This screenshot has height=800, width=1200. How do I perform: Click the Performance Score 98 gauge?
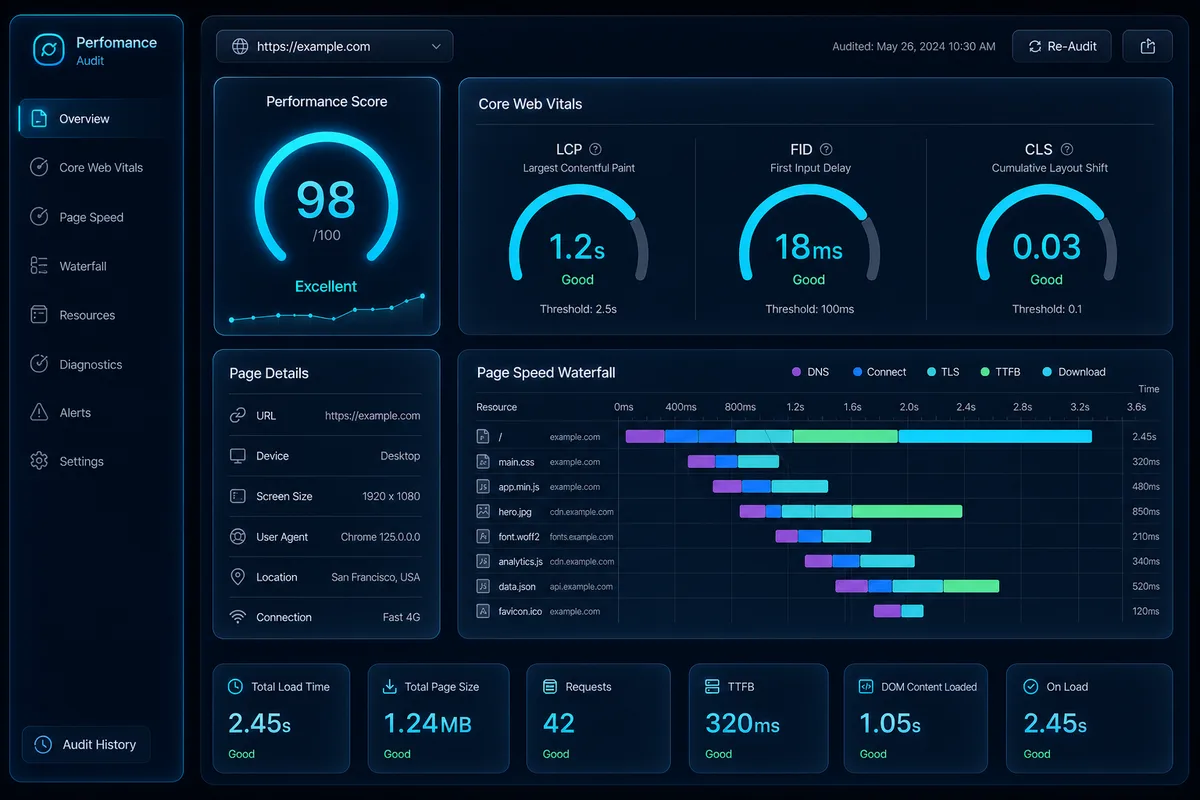point(326,199)
